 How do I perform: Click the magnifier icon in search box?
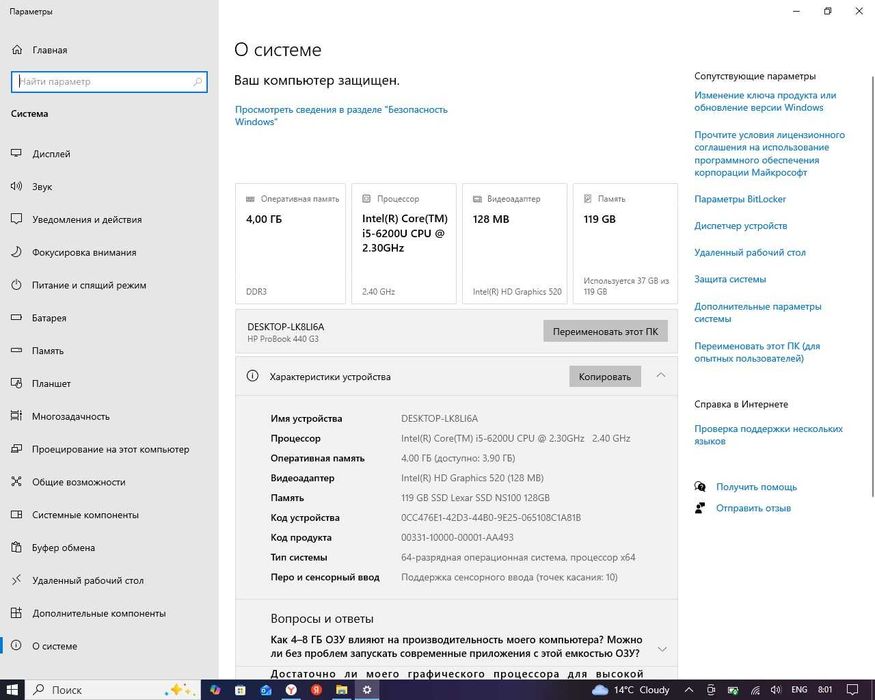point(198,81)
